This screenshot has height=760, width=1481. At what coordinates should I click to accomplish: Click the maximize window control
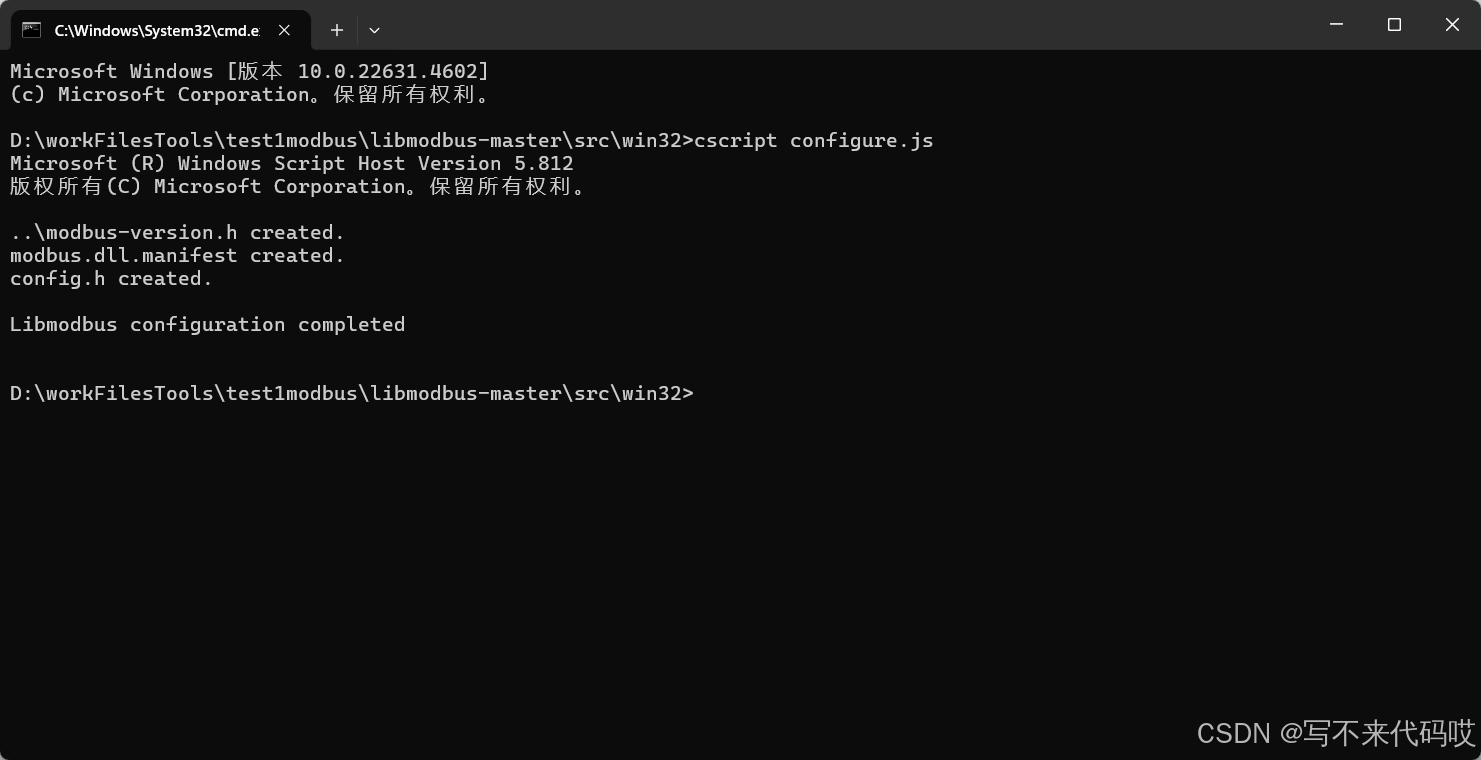(x=1394, y=25)
